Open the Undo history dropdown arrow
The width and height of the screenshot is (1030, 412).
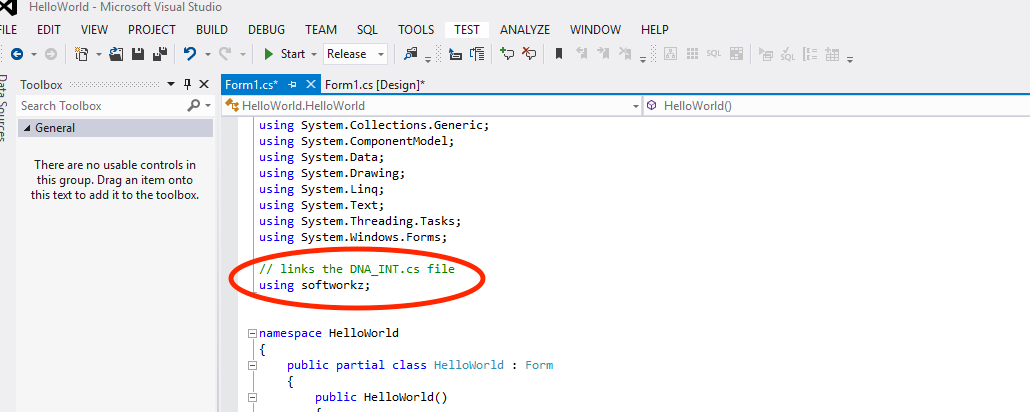pyautogui.click(x=208, y=55)
